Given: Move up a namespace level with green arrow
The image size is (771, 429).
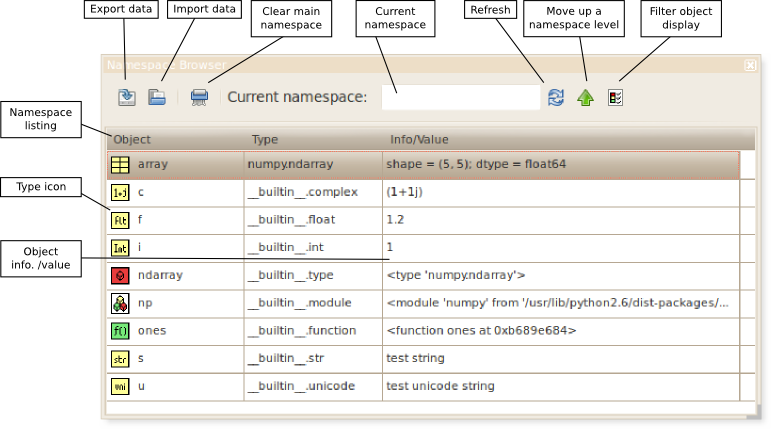Looking at the screenshot, I should (586, 97).
